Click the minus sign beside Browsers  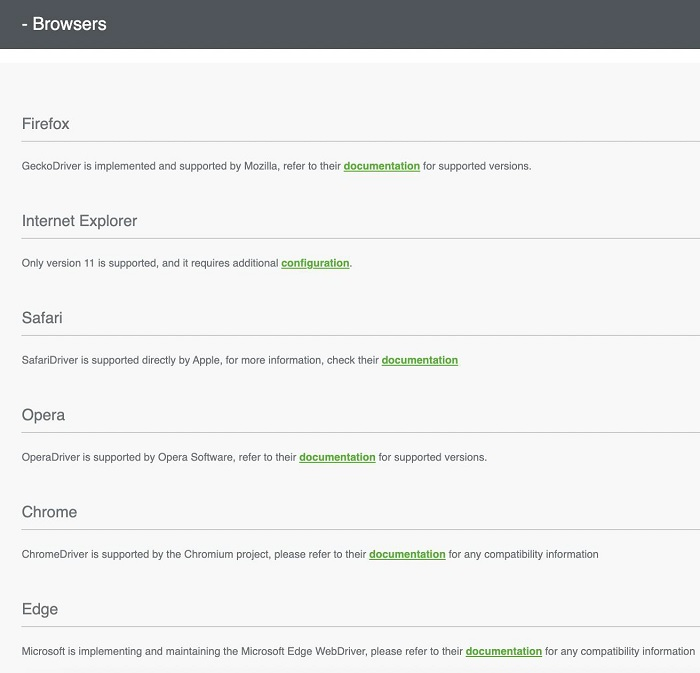[24, 24]
